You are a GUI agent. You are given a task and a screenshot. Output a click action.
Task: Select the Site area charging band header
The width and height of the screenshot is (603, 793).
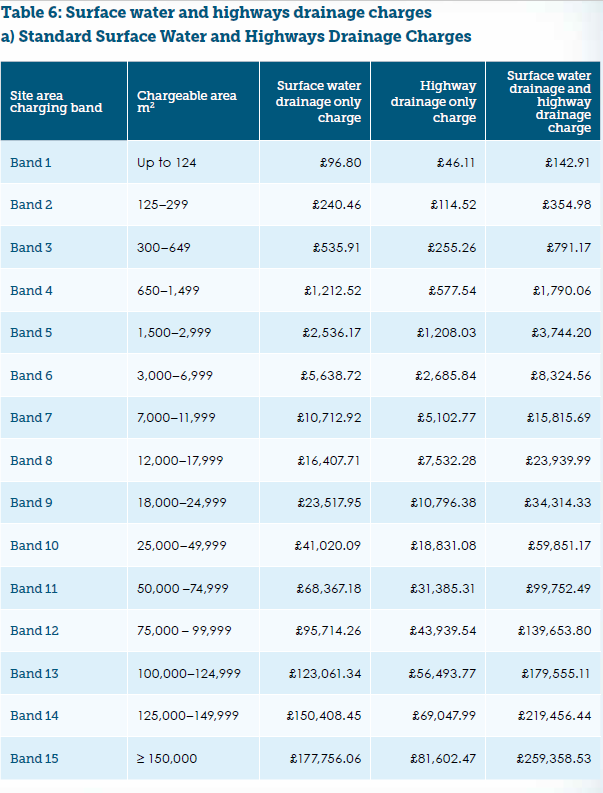pyautogui.click(x=56, y=102)
